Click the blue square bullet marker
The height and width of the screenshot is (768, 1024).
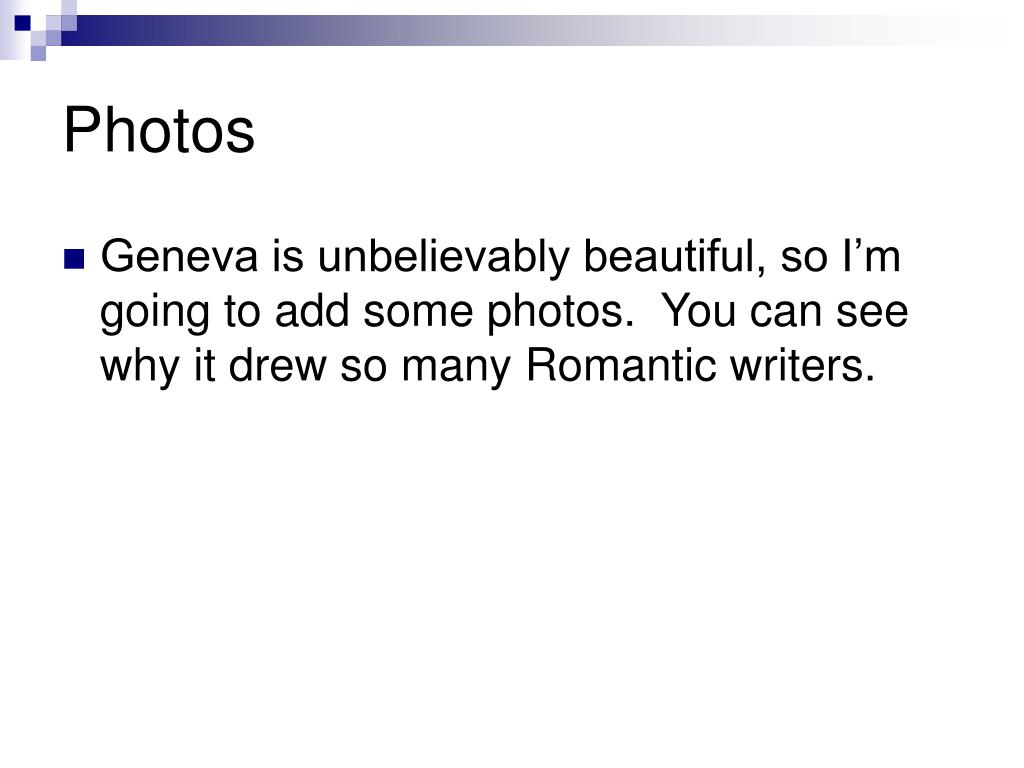click(74, 259)
